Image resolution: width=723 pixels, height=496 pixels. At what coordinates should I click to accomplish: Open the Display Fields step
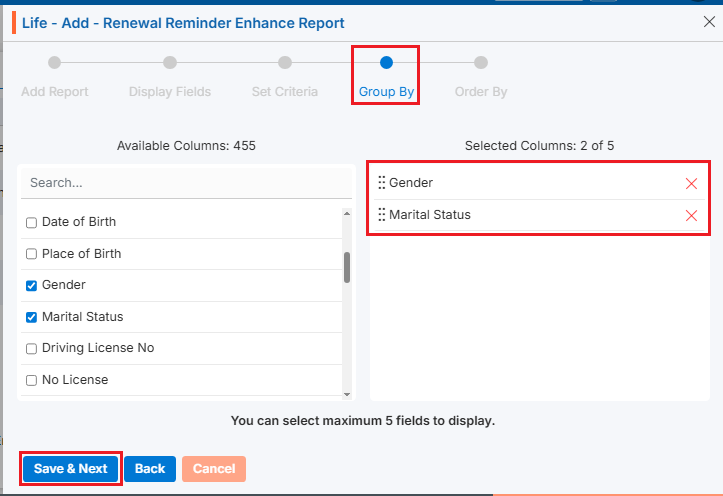pos(170,63)
